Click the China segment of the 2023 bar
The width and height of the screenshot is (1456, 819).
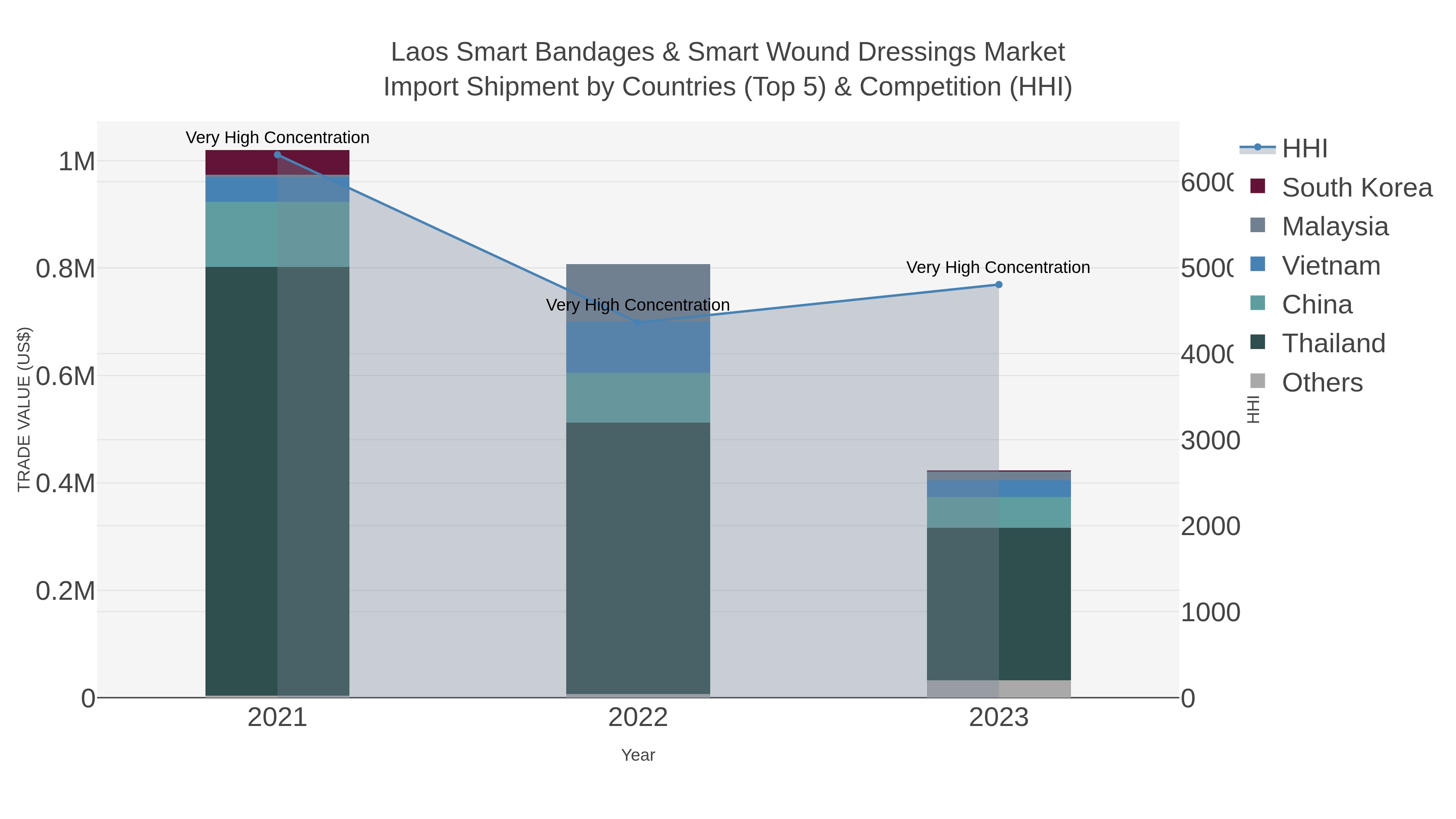point(999,513)
